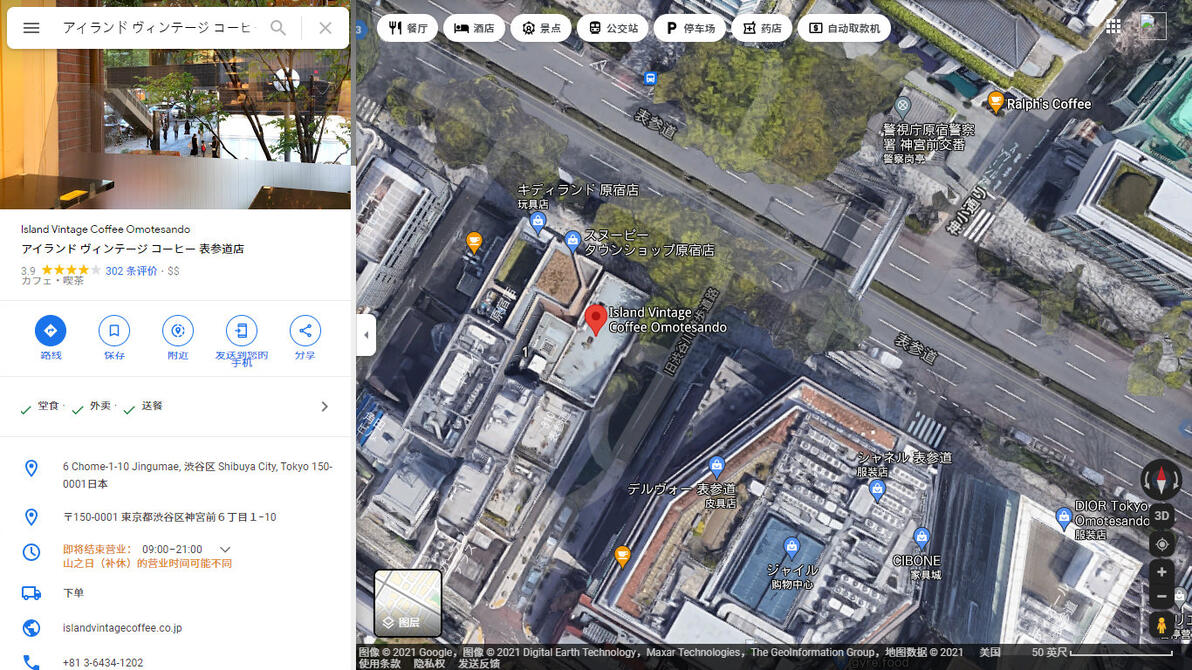Open the Google apps grid
1192x670 pixels.
[1114, 27]
